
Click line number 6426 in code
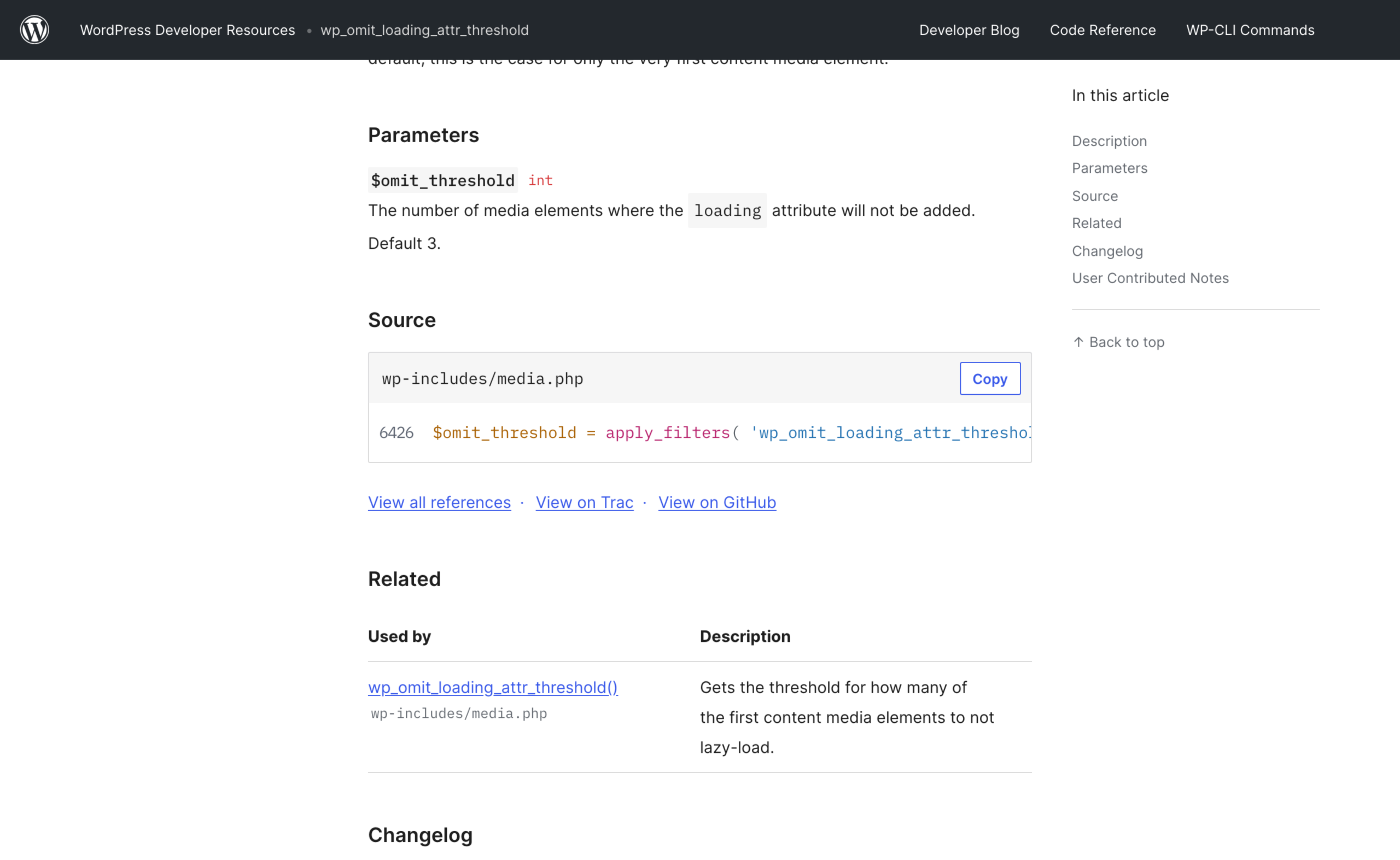tap(396, 433)
